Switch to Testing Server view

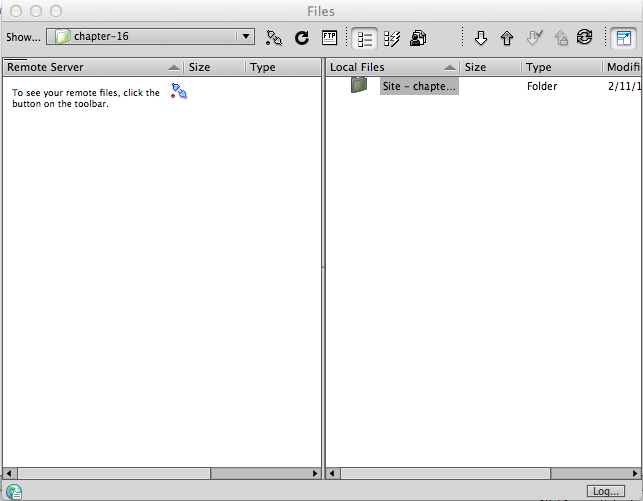[x=391, y=38]
